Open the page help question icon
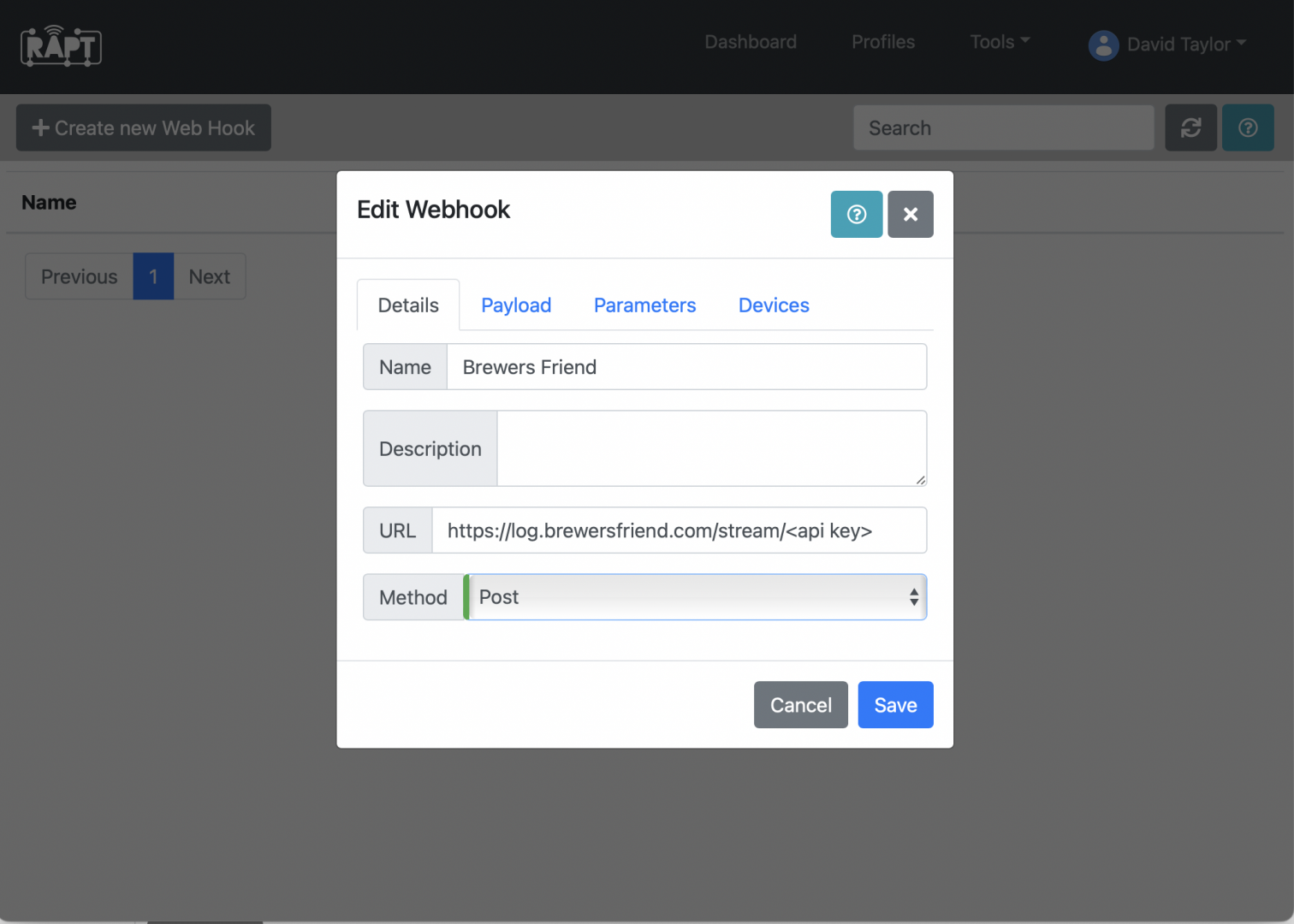Viewport: 1294px width, 924px height. (1247, 128)
